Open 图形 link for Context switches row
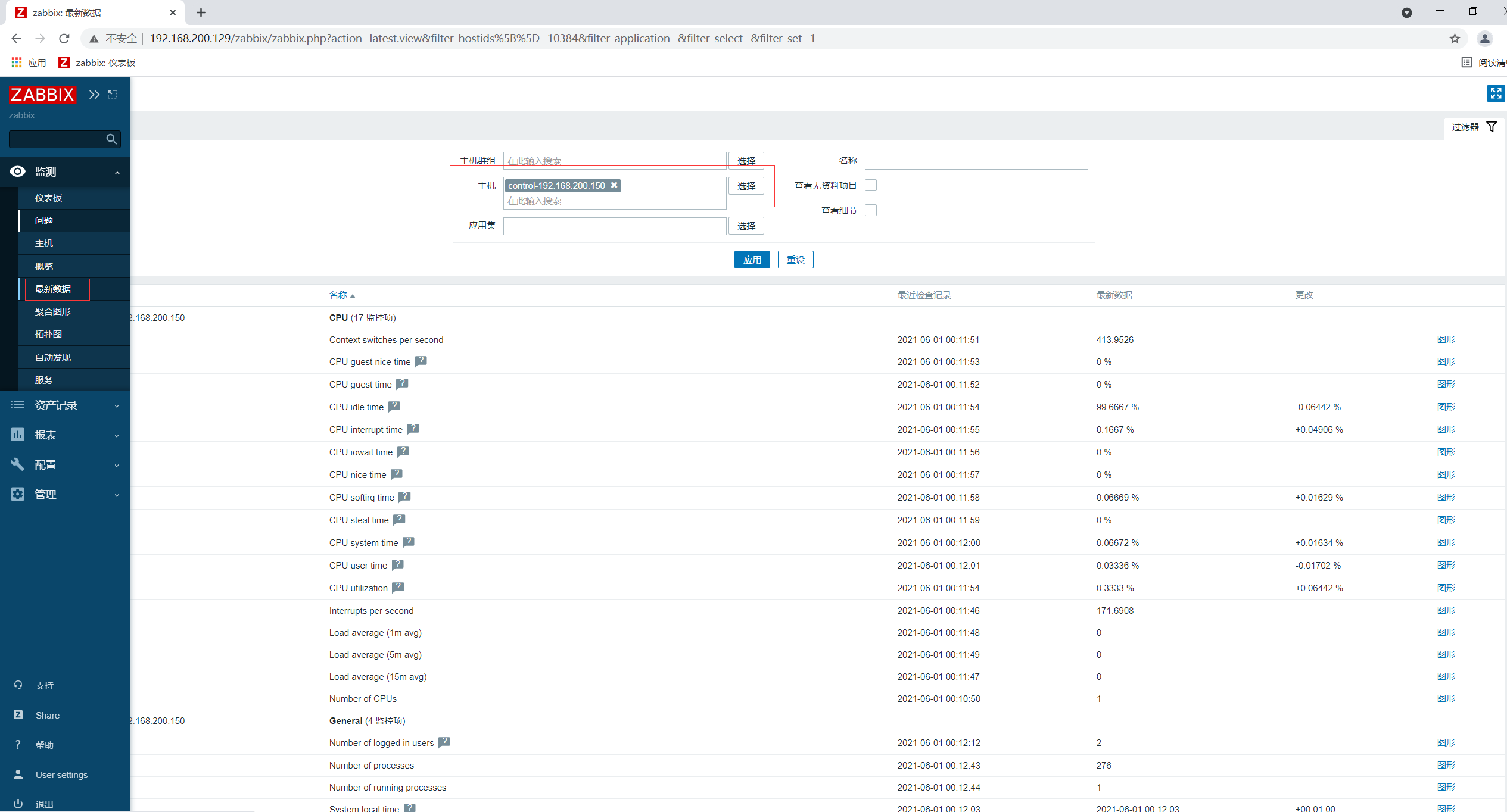Viewport: 1507px width, 812px height. click(x=1446, y=340)
